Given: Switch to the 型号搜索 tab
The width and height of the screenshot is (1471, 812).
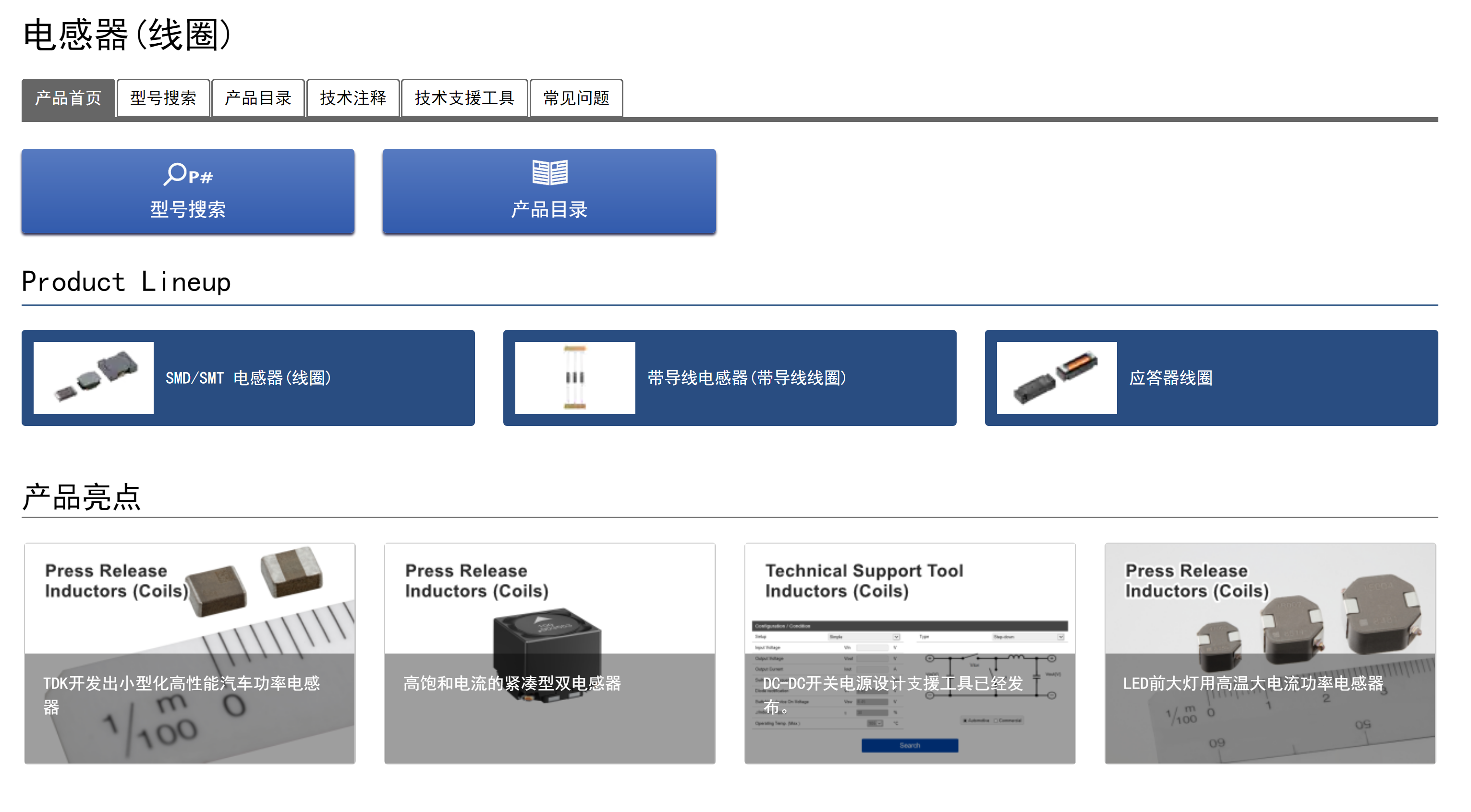Looking at the screenshot, I should 163,98.
